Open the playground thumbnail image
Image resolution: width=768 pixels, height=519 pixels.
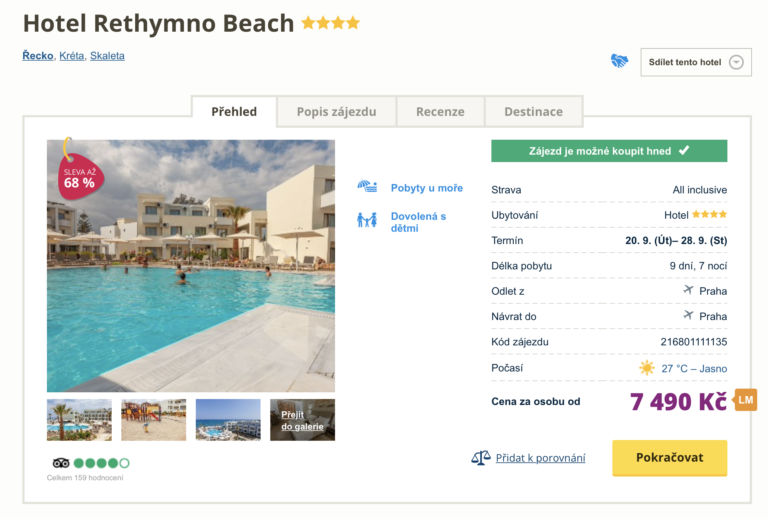[153, 420]
